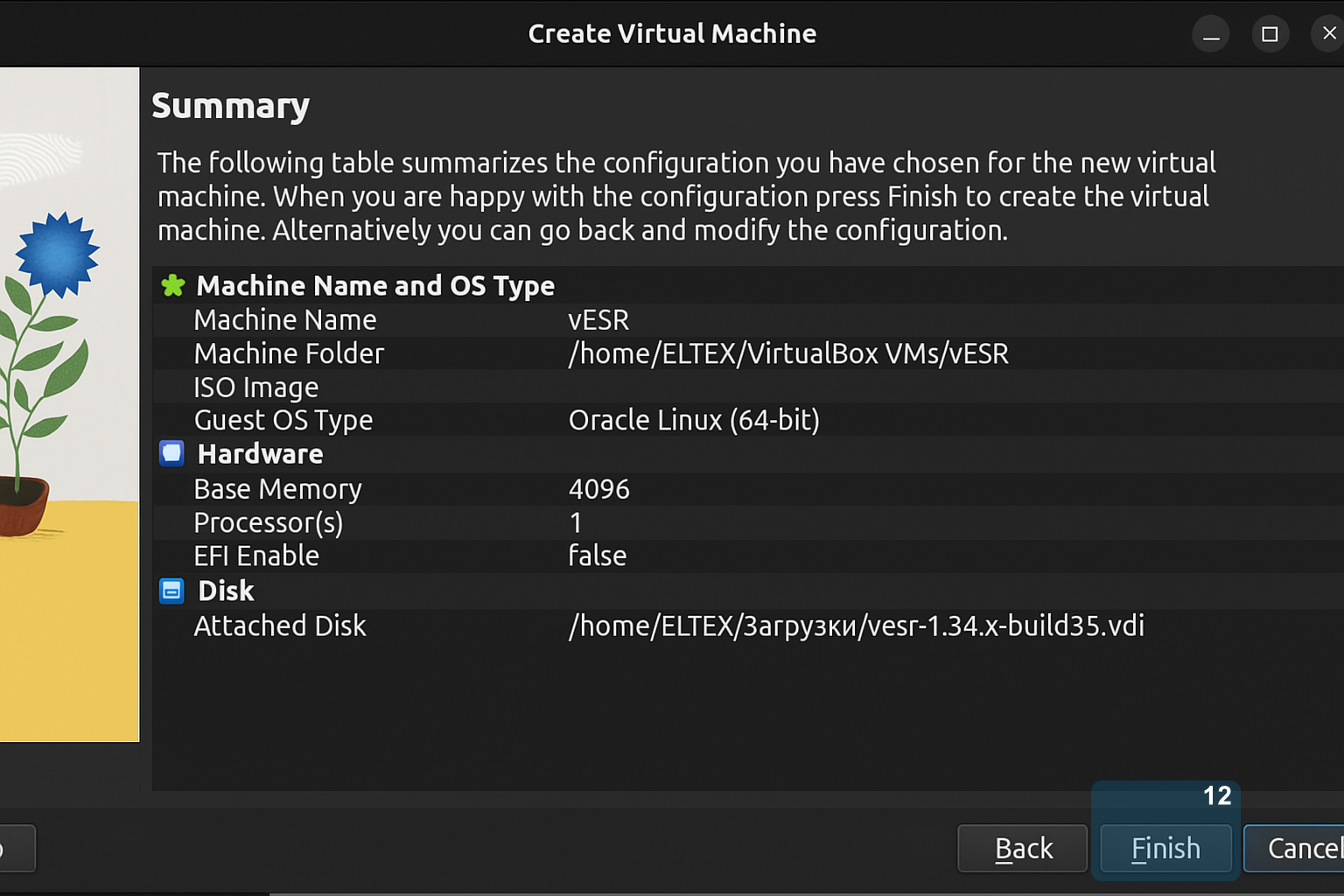Select the Hardware section header
The image size is (1344, 896).
[x=260, y=454]
